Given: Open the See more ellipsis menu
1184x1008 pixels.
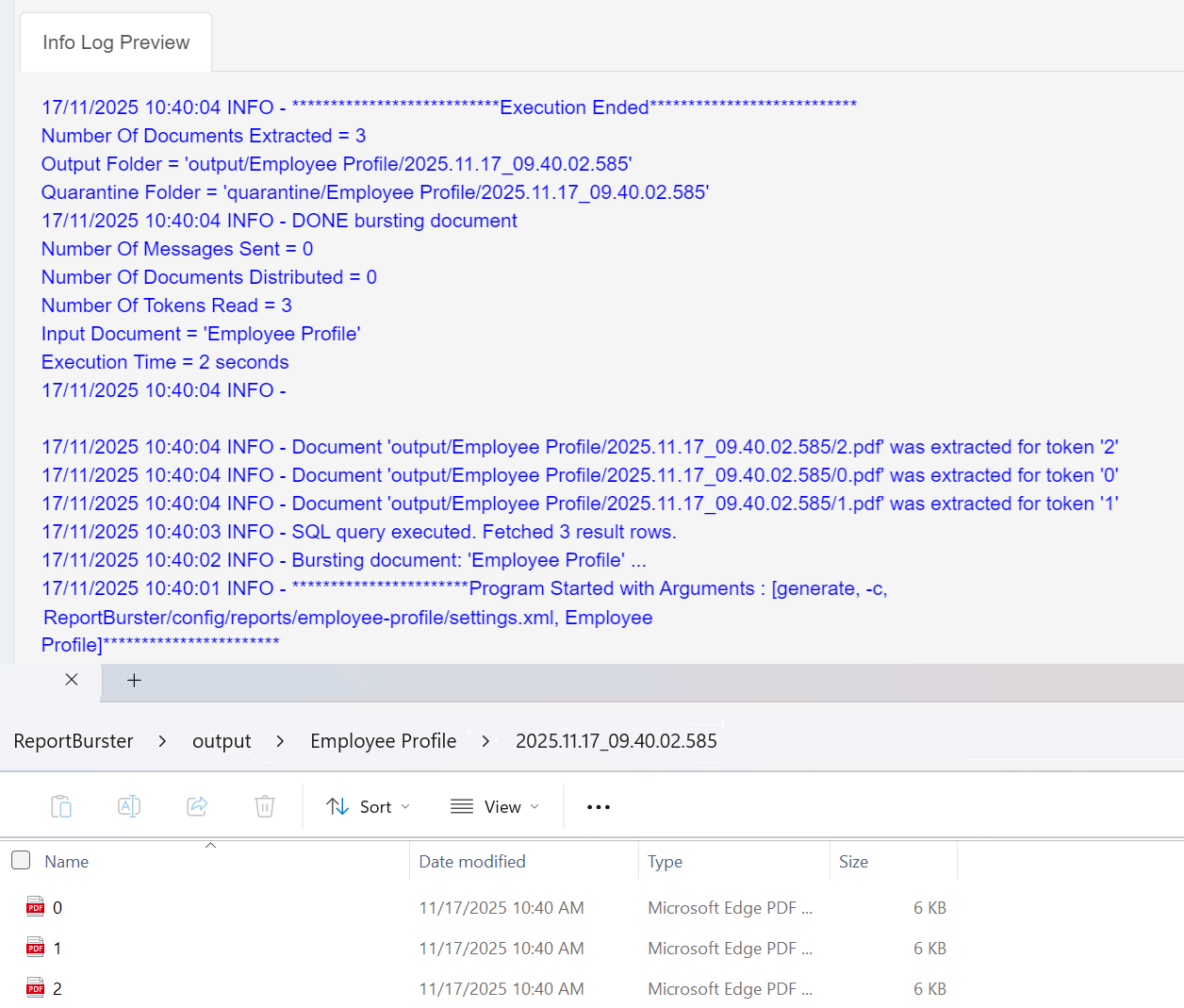Looking at the screenshot, I should [598, 806].
